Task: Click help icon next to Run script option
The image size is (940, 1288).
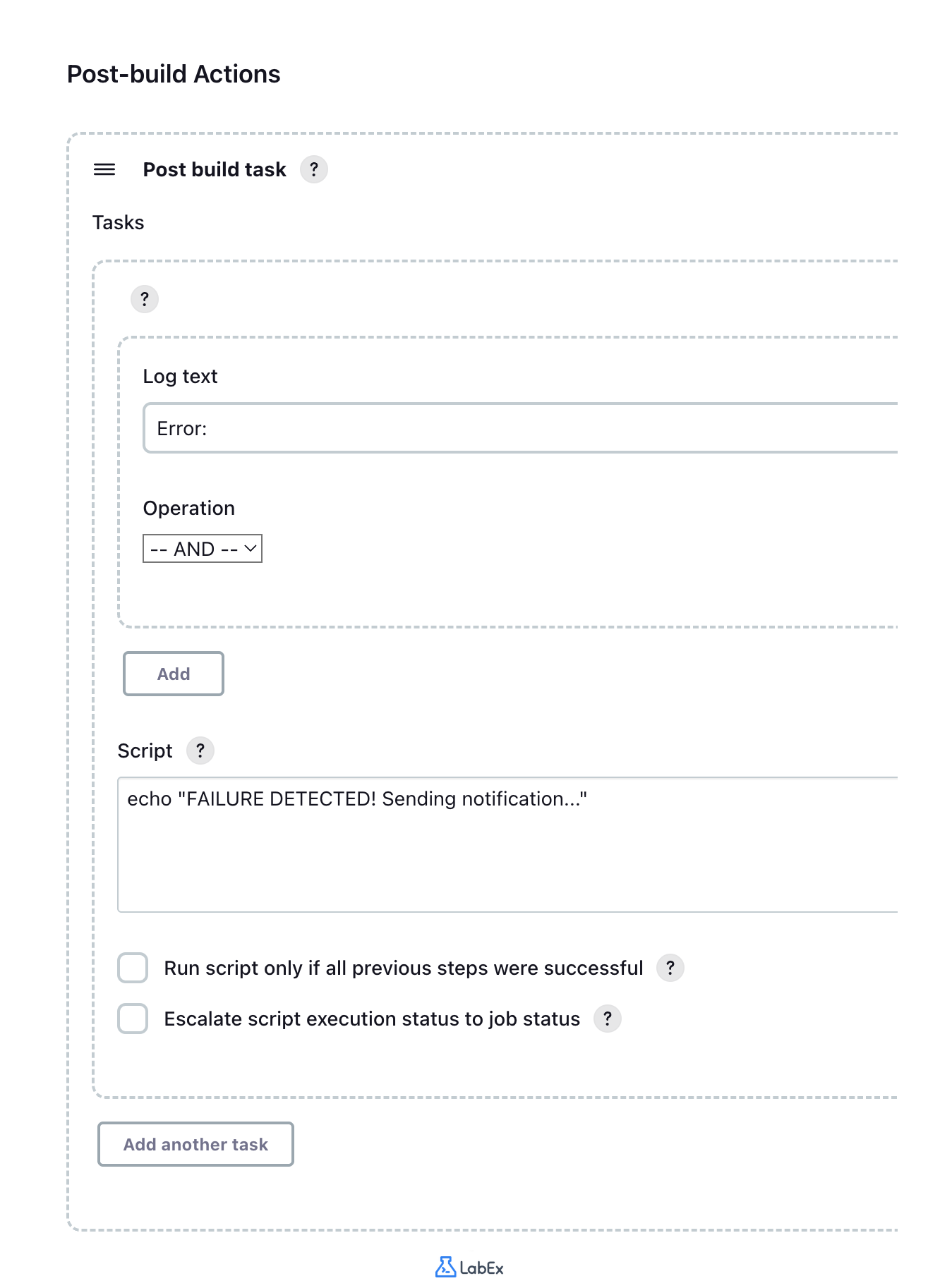Action: point(670,968)
